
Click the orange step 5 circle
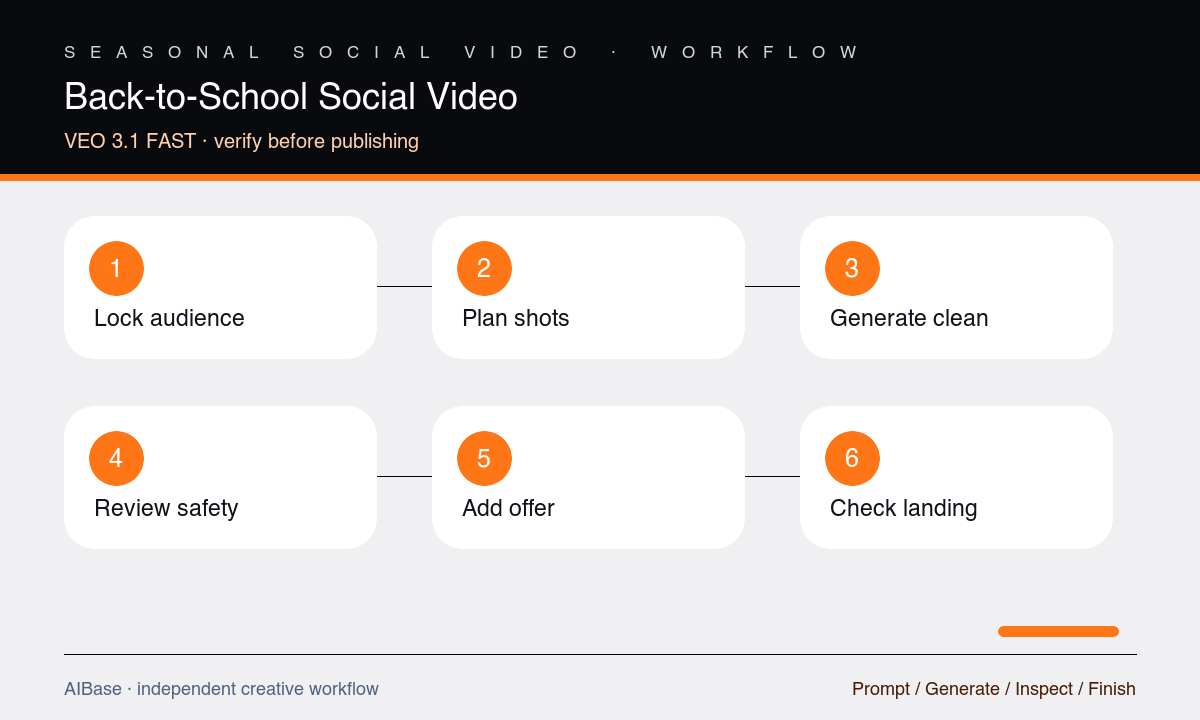(484, 458)
